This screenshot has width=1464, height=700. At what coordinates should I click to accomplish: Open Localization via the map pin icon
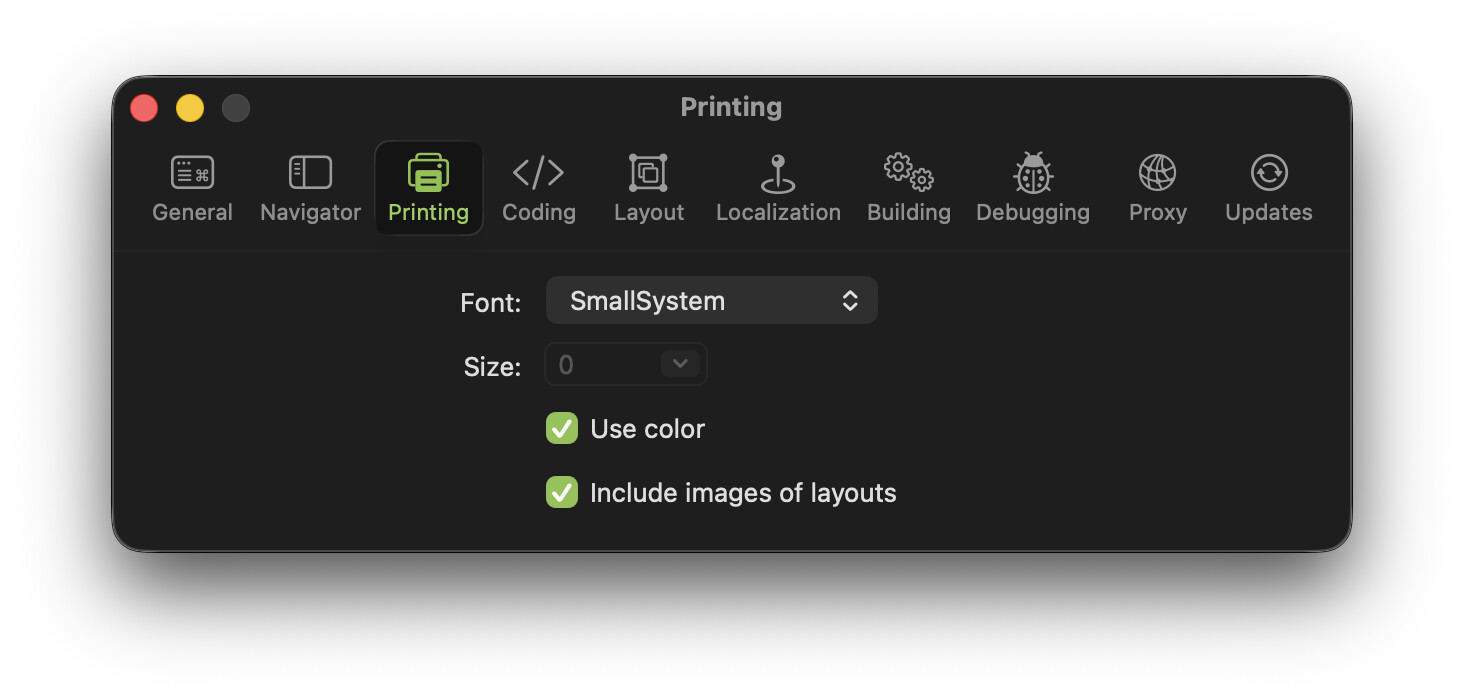(777, 174)
